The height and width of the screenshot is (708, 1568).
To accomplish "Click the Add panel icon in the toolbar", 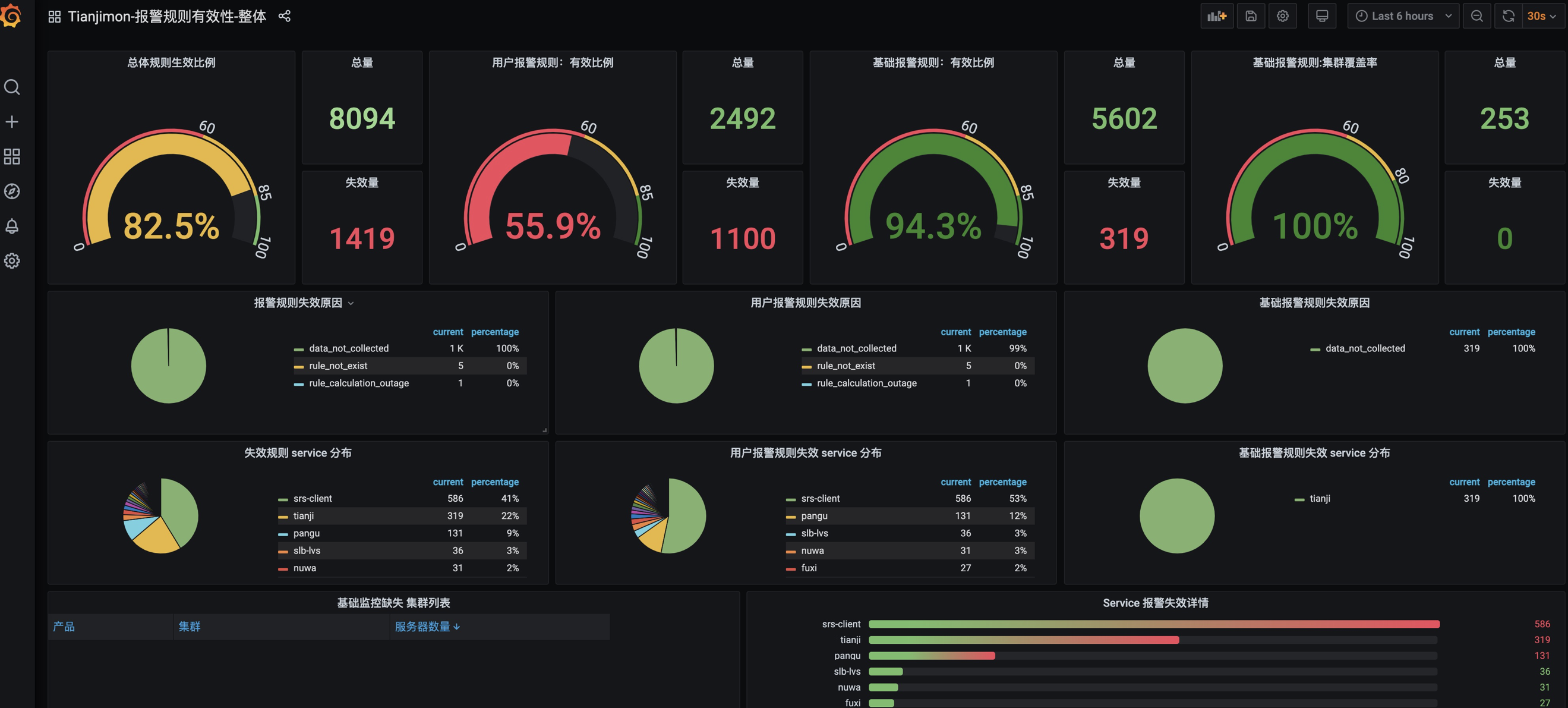I will coord(1216,16).
